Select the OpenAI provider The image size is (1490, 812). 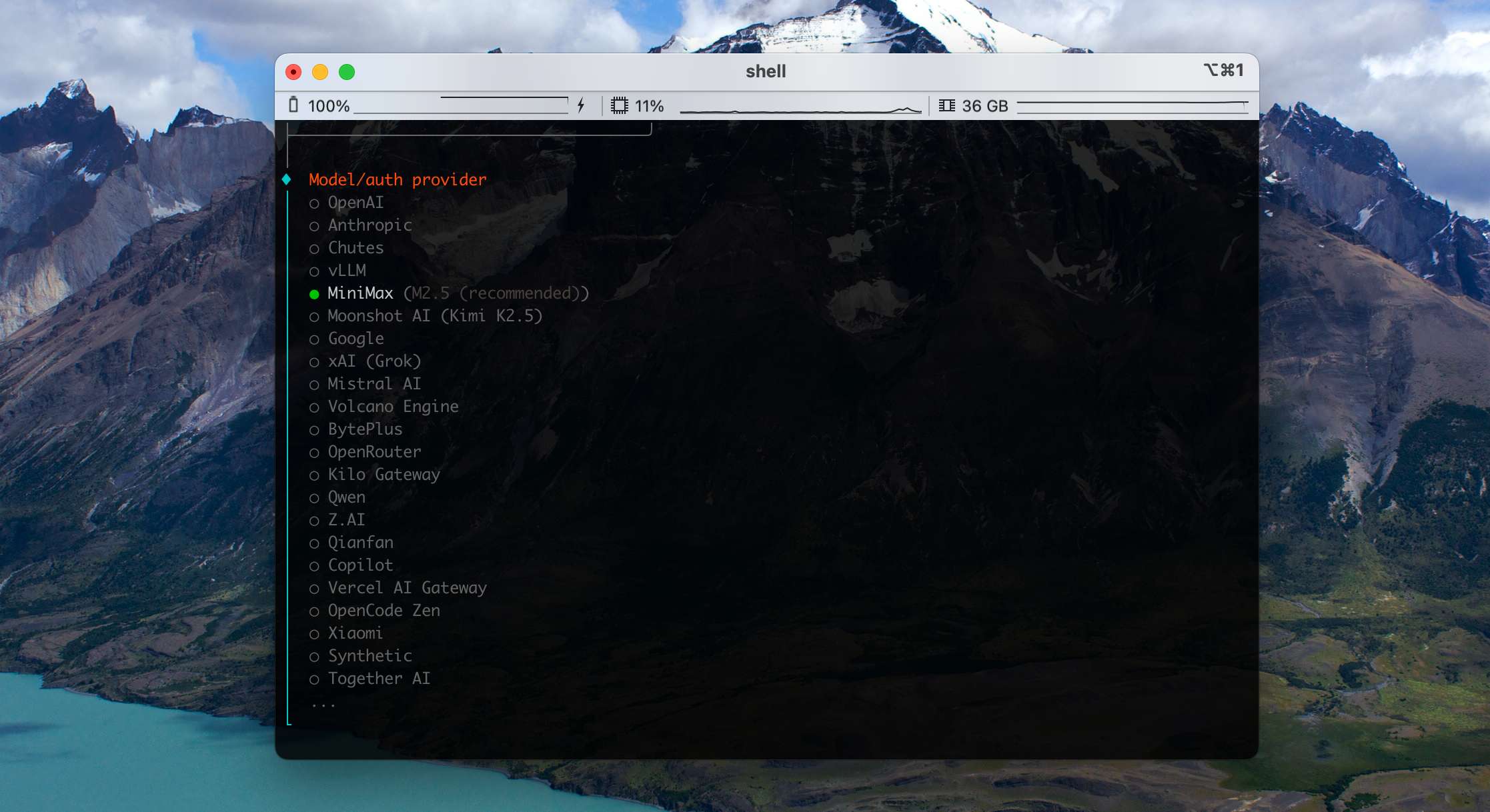click(355, 203)
